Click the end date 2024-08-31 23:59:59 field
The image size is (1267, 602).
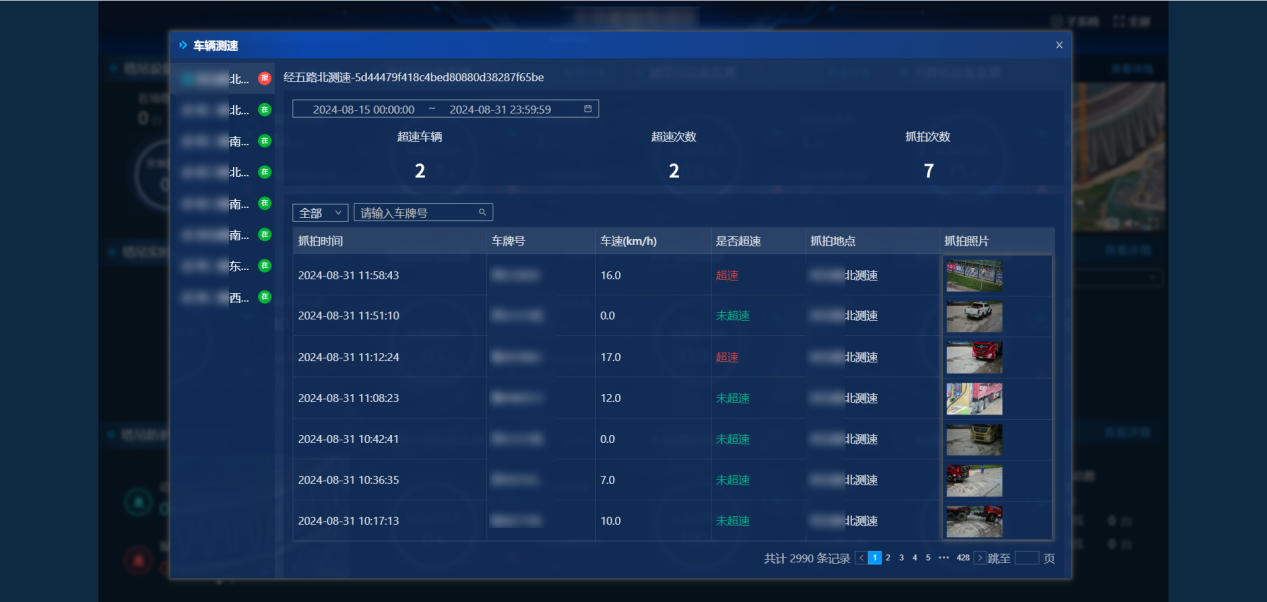500,109
